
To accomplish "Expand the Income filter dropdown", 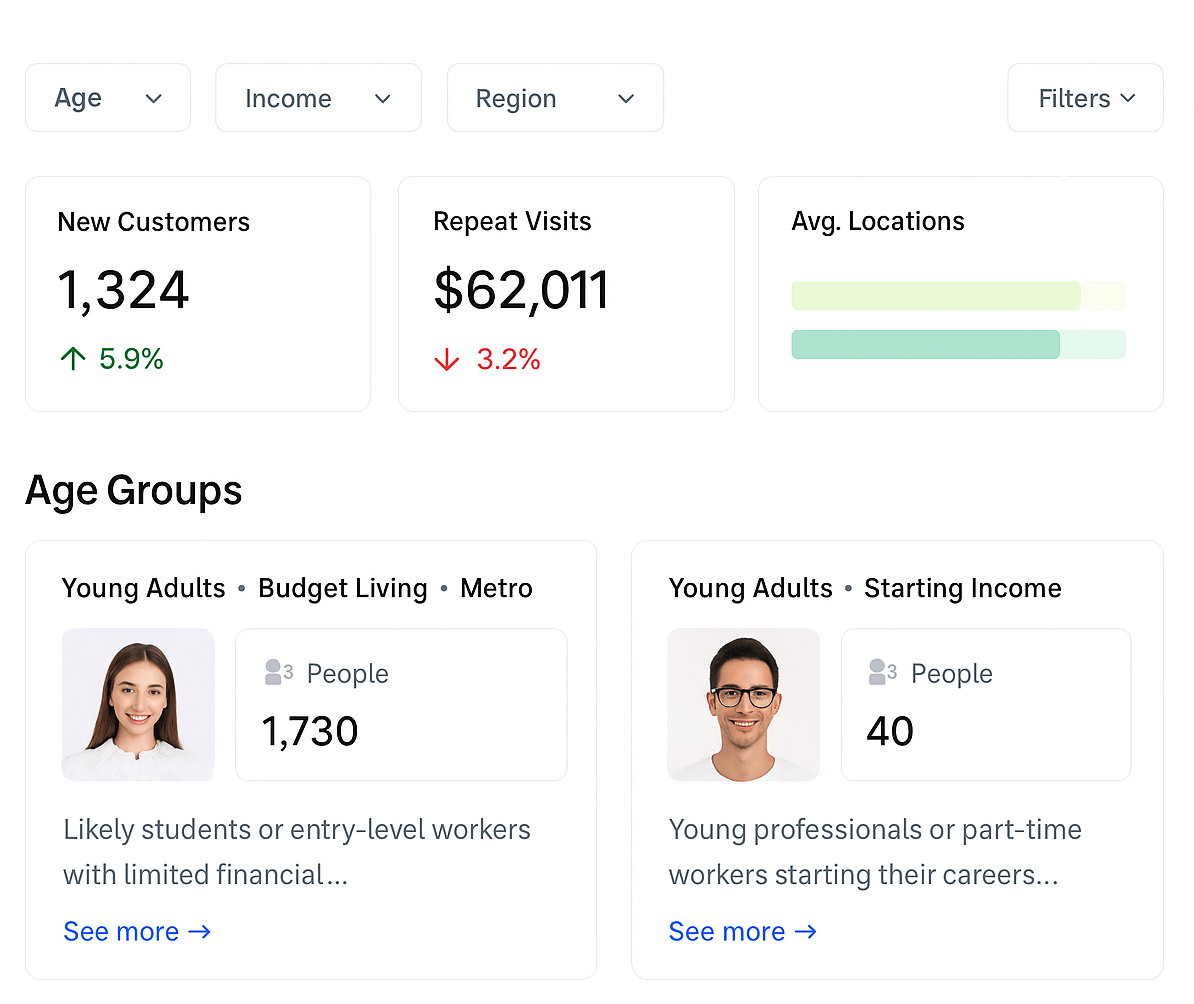I will pyautogui.click(x=318, y=98).
